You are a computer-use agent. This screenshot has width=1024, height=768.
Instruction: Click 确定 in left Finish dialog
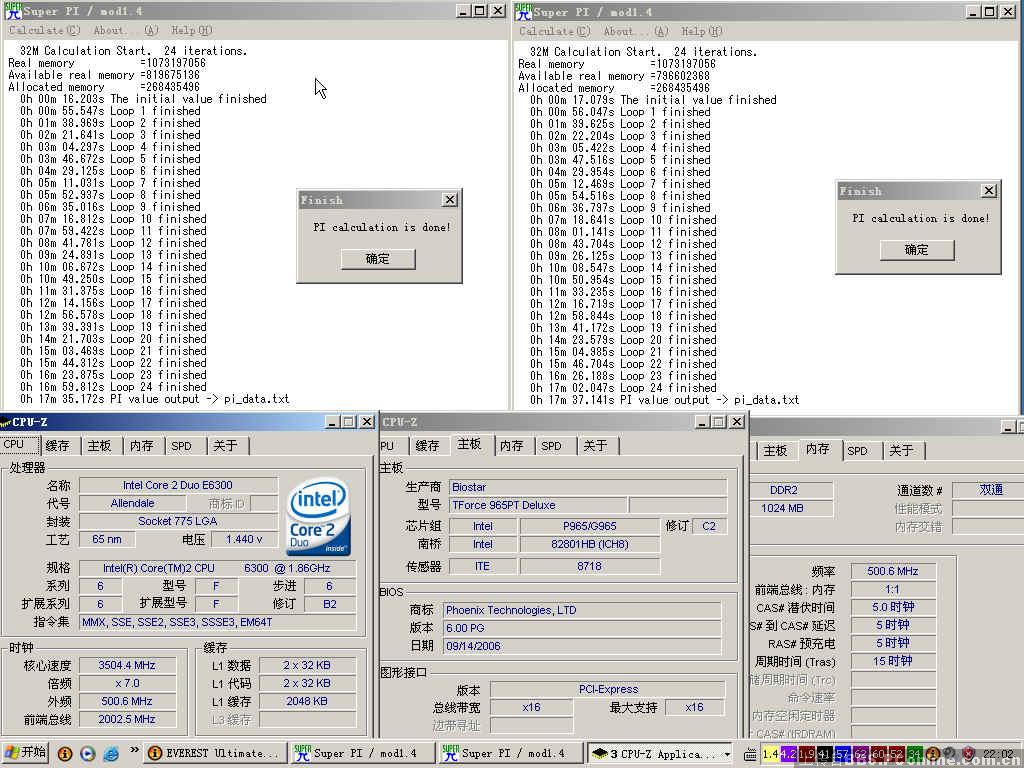click(x=377, y=259)
